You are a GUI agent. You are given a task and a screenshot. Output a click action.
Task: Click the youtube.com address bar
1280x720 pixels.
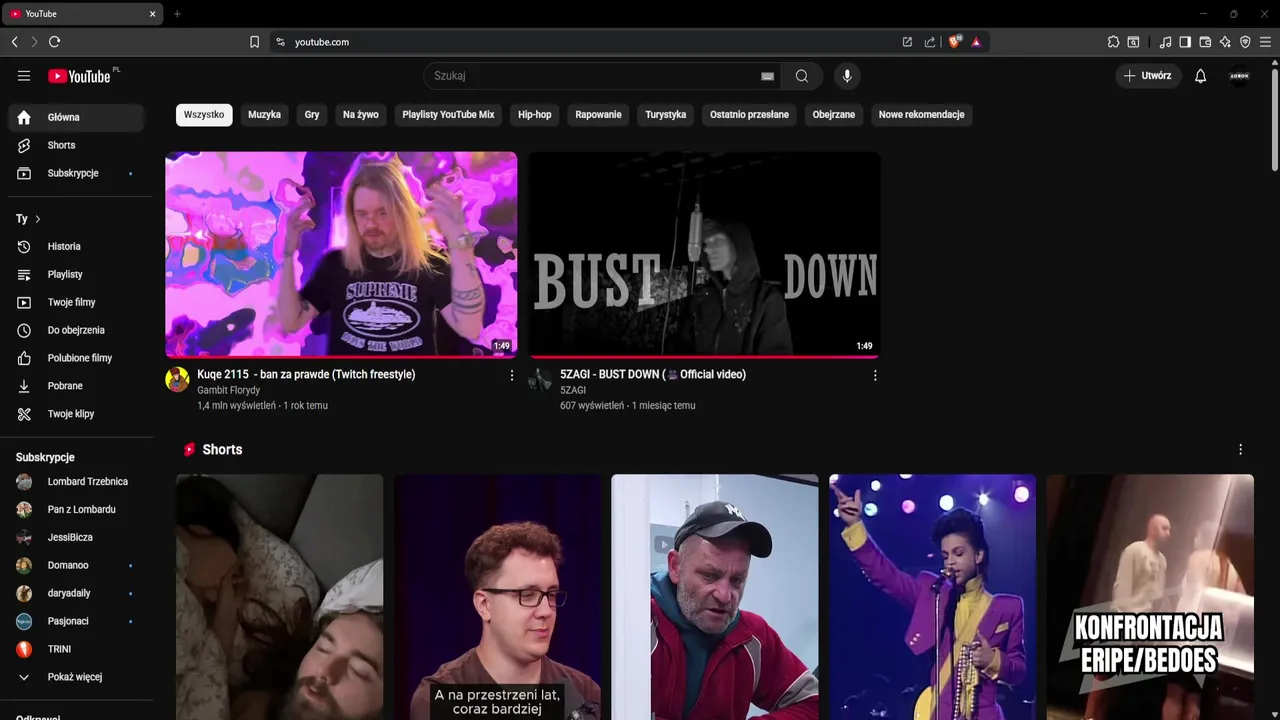click(x=590, y=42)
